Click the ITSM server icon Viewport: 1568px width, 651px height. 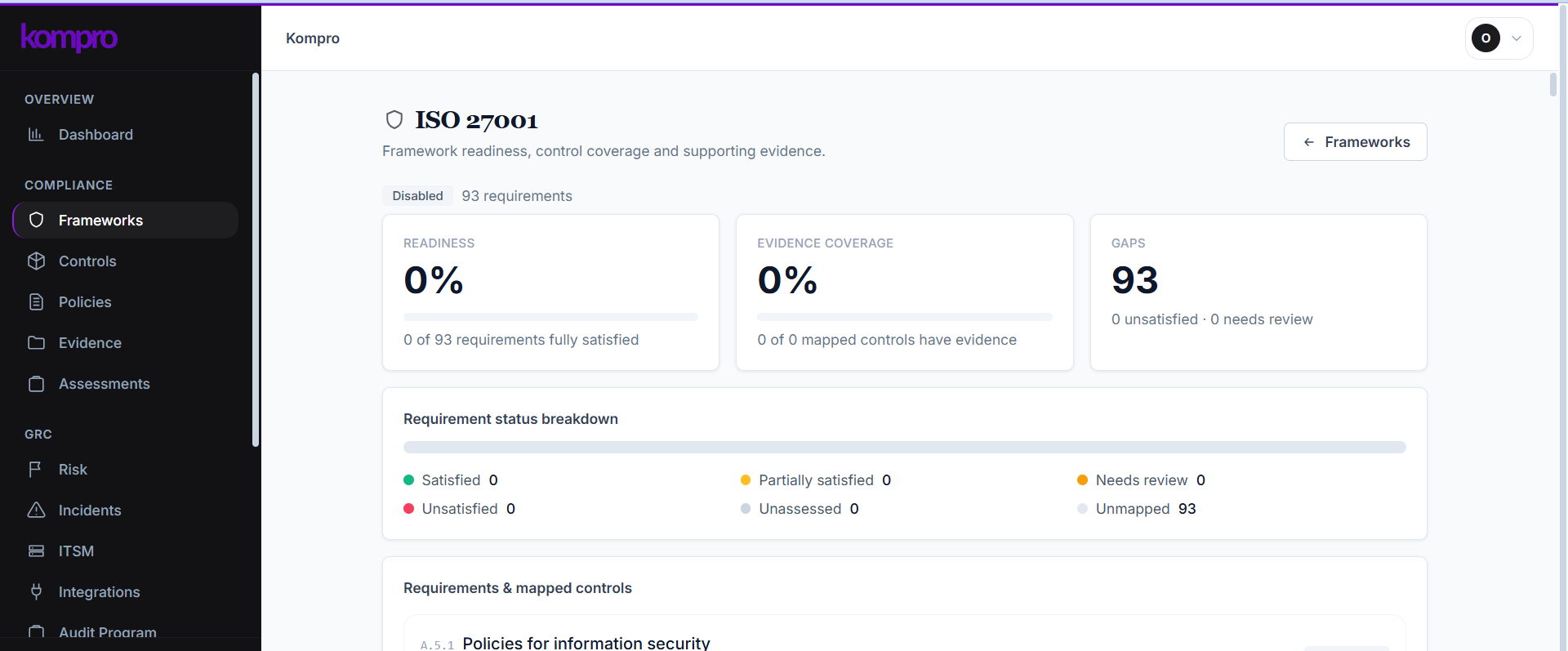tap(36, 551)
